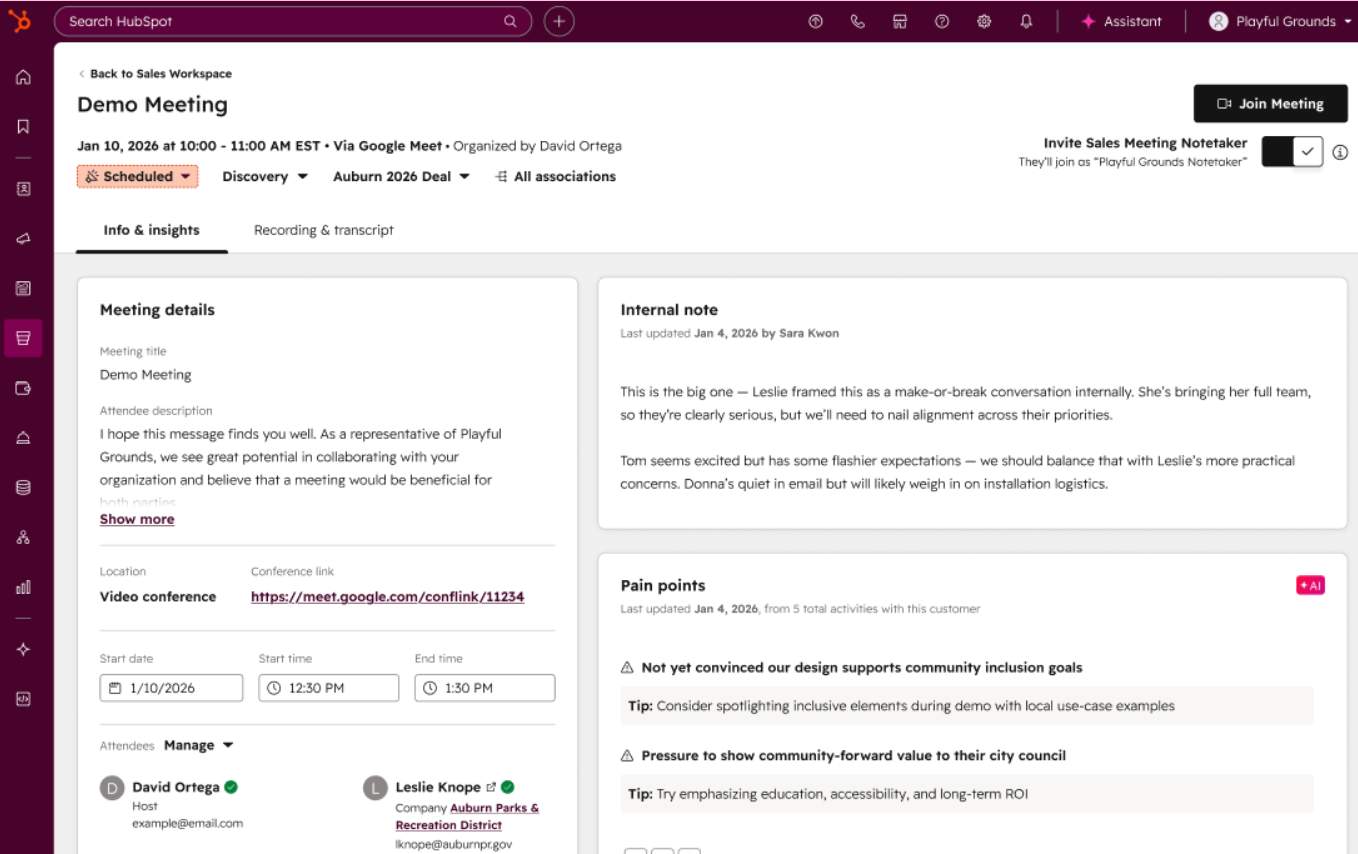
Task: Switch to Recording & transcript tab
Action: point(324,230)
